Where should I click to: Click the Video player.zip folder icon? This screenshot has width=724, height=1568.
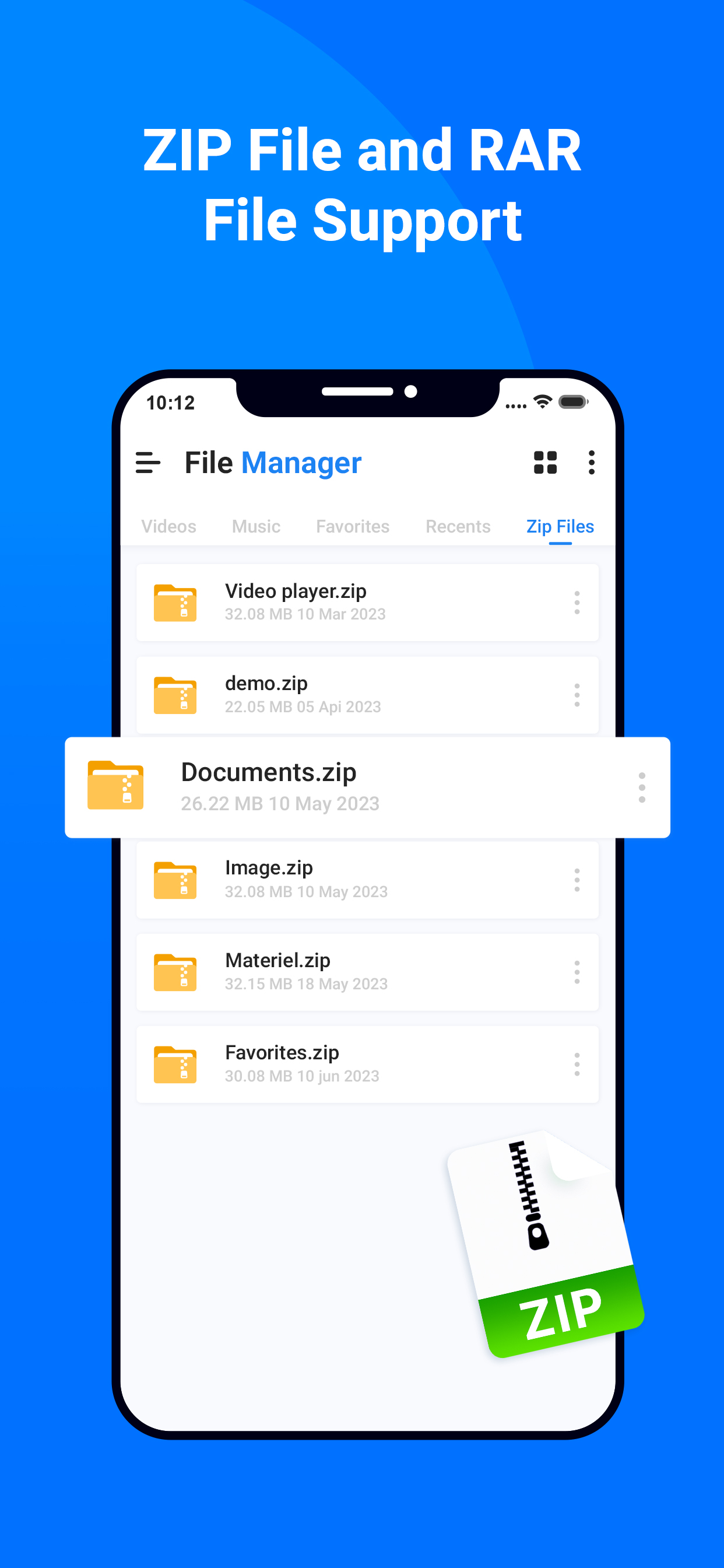tap(175, 603)
